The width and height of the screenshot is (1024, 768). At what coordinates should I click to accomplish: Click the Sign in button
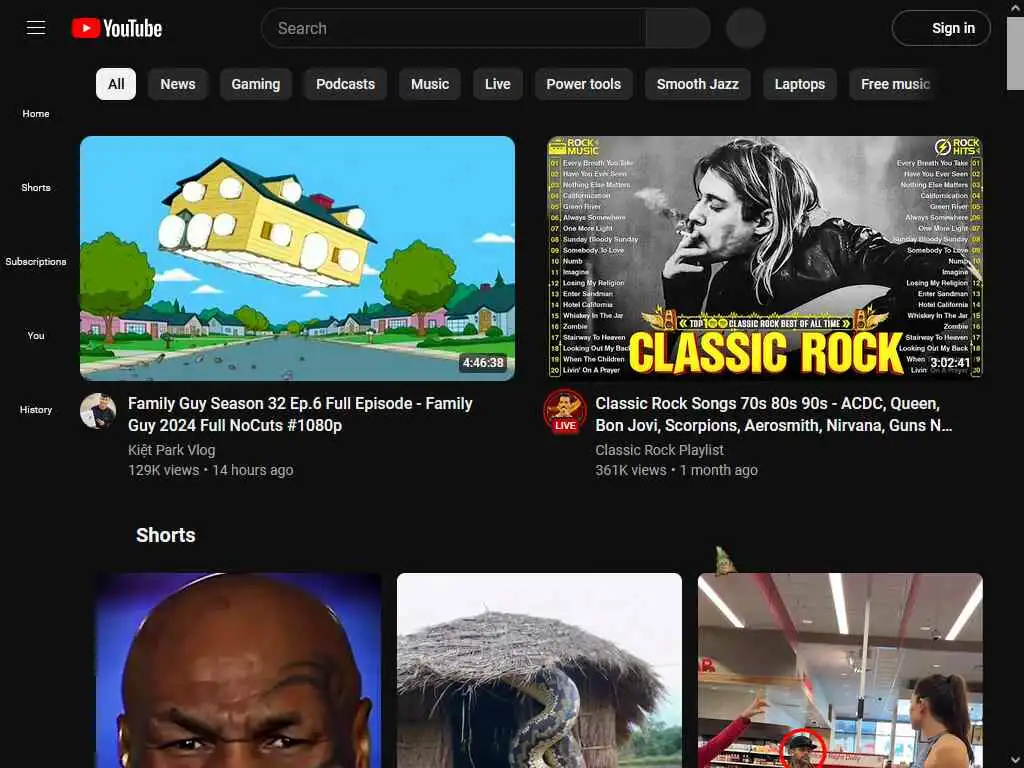[941, 28]
